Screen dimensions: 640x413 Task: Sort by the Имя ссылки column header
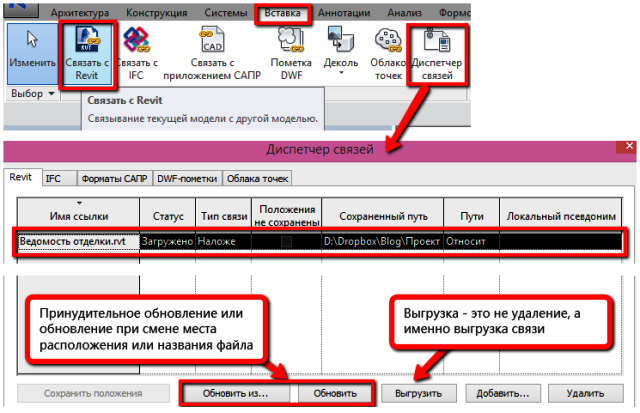coord(79,213)
